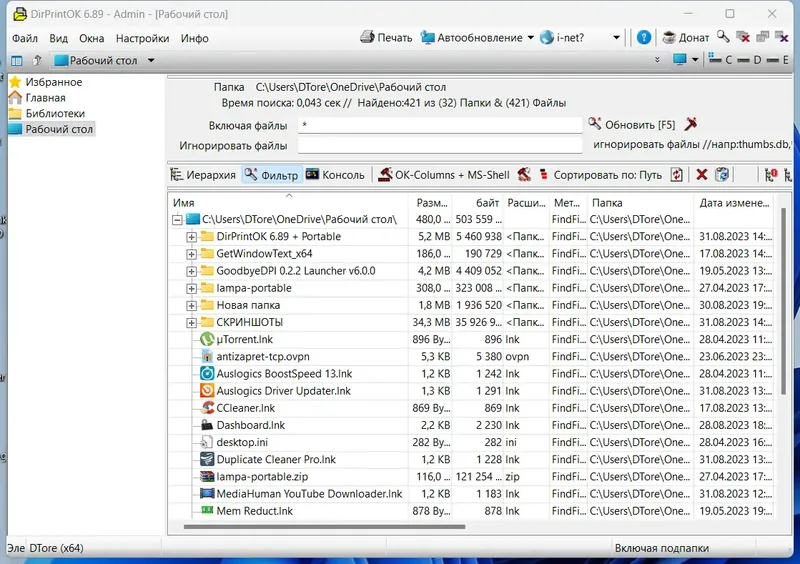Click the desktop monitor icon in address bar
Image resolution: width=800 pixels, height=564 pixels.
coord(680,60)
